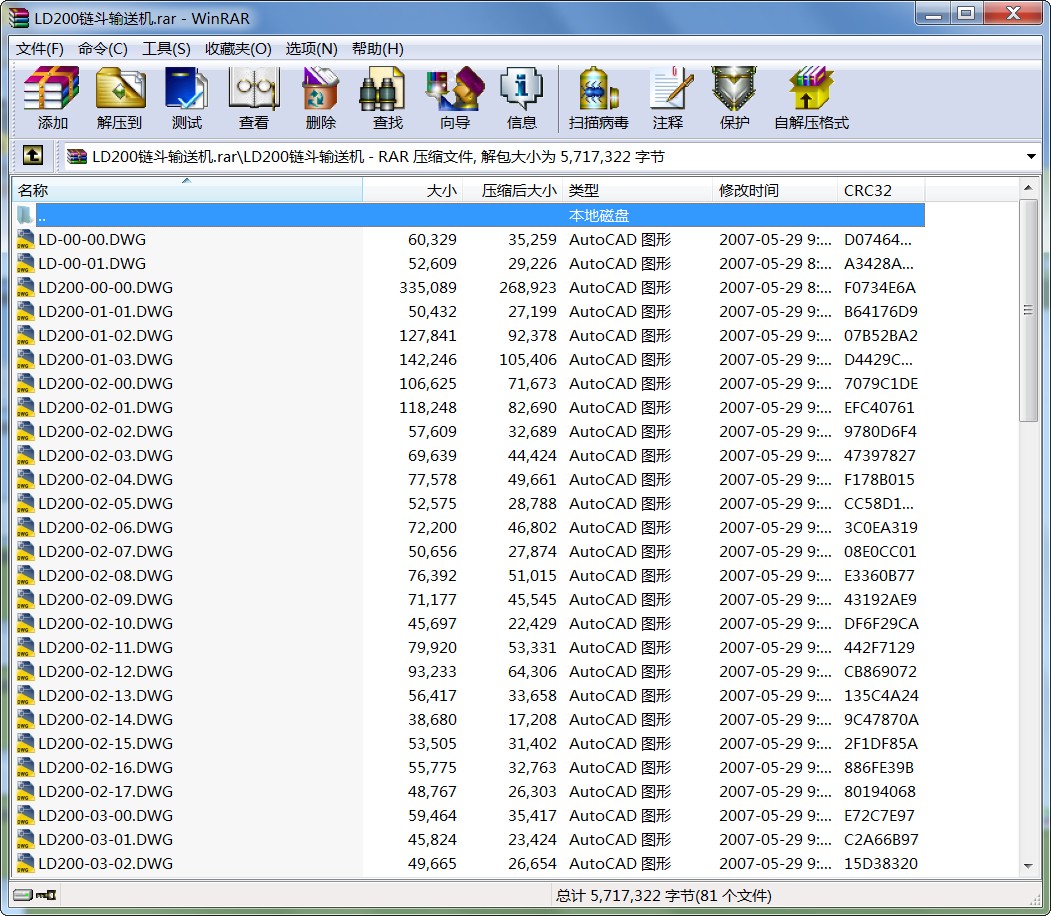Click the scrollbar down arrow
This screenshot has width=1051, height=916.
pyautogui.click(x=1029, y=866)
